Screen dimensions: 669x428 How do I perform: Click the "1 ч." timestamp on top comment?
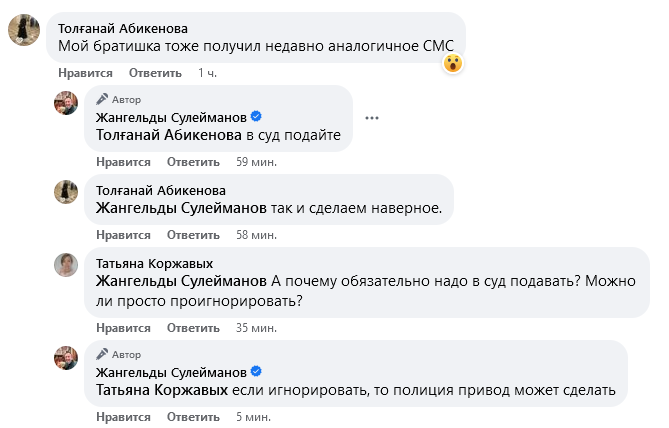pyautogui.click(x=207, y=73)
